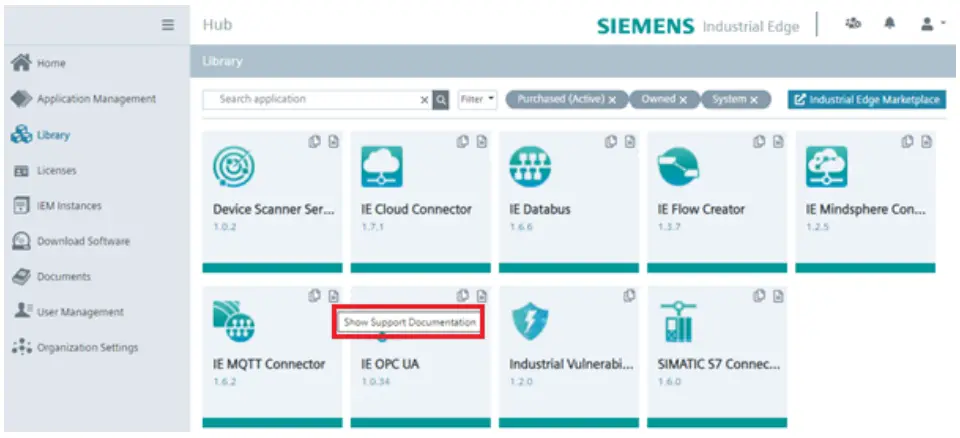Click the Documents book icon

point(21,277)
